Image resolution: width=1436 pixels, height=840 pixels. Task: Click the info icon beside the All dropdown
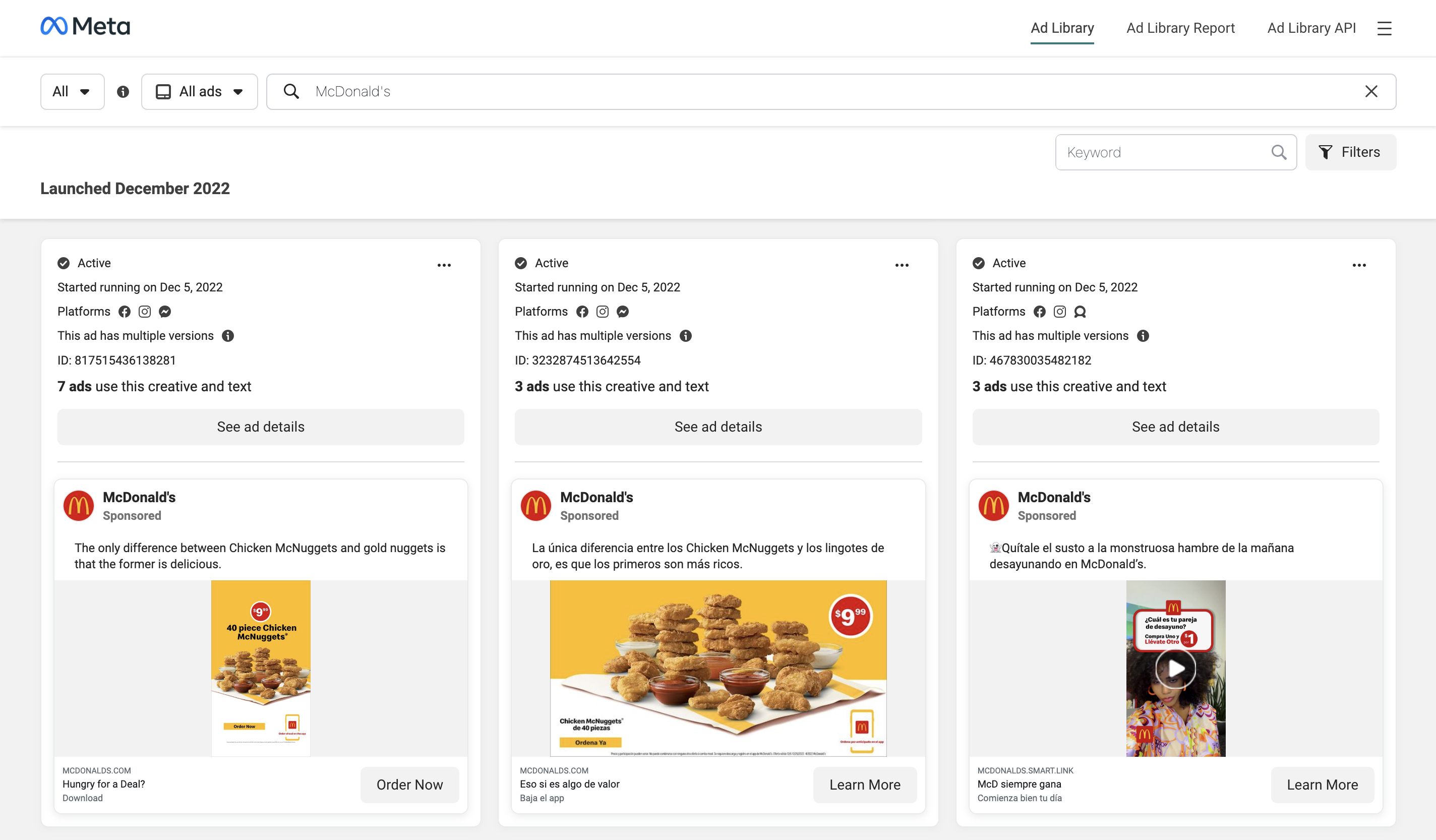point(123,92)
